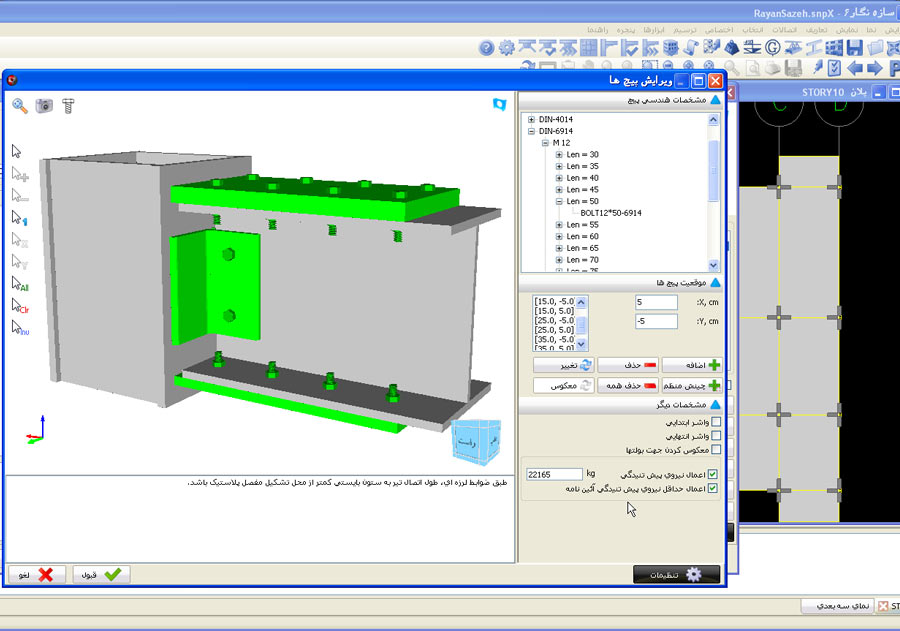Select the single-select cursor tool
Screen dimensions: 900x631
click(x=18, y=152)
